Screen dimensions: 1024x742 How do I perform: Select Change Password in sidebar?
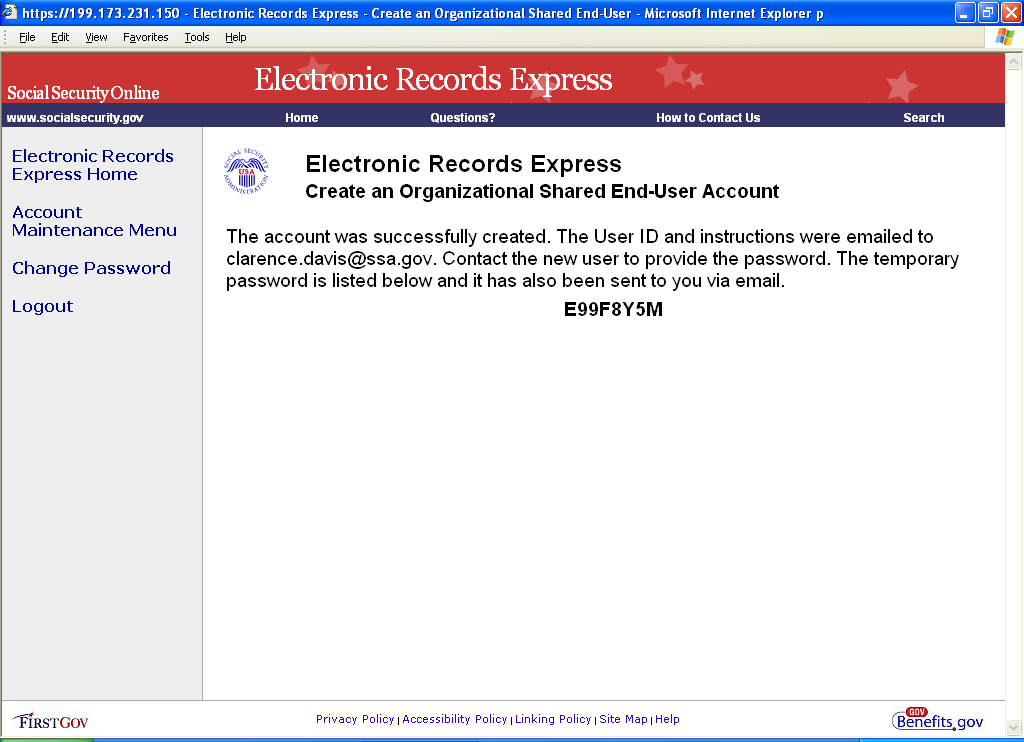click(x=91, y=268)
